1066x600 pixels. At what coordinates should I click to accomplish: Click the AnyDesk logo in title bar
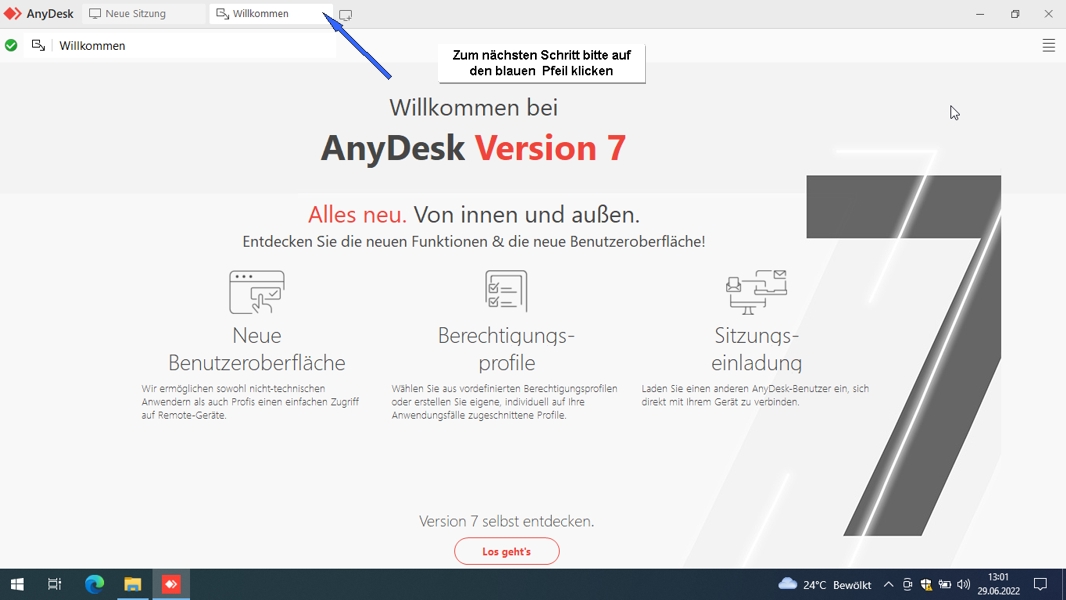[39, 14]
